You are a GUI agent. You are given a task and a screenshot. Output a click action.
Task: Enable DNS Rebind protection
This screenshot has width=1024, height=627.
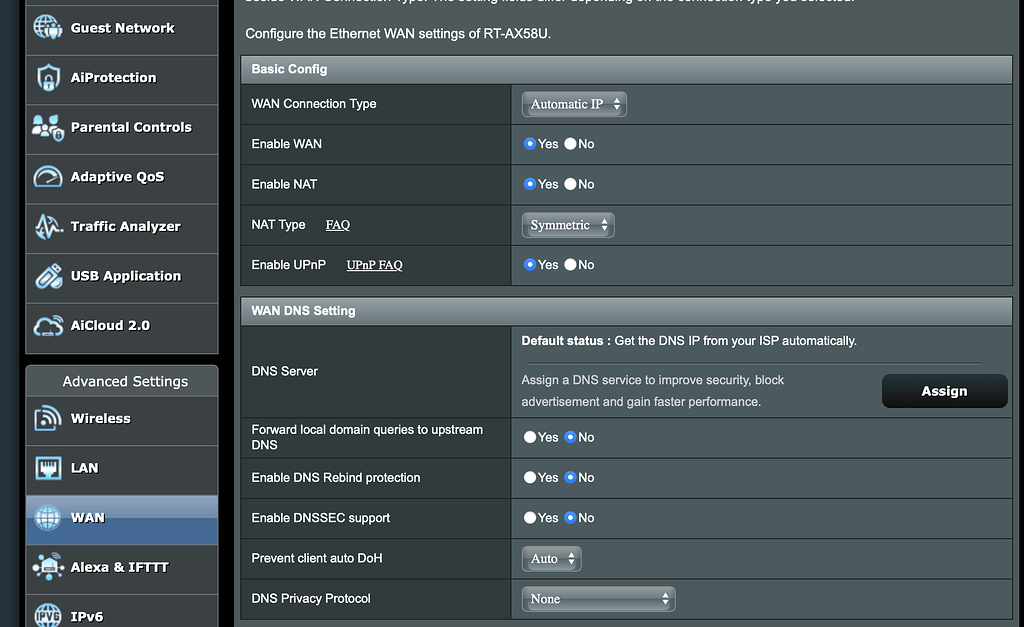(529, 478)
